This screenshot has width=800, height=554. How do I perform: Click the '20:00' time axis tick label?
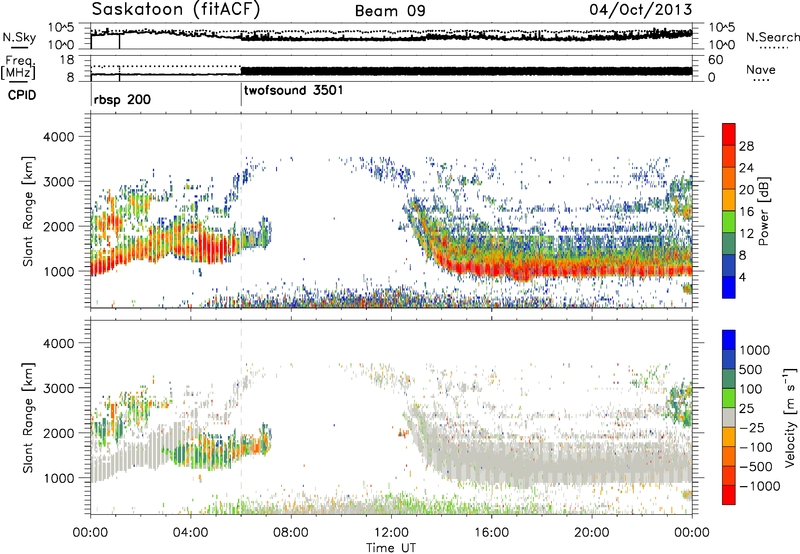[x=592, y=533]
